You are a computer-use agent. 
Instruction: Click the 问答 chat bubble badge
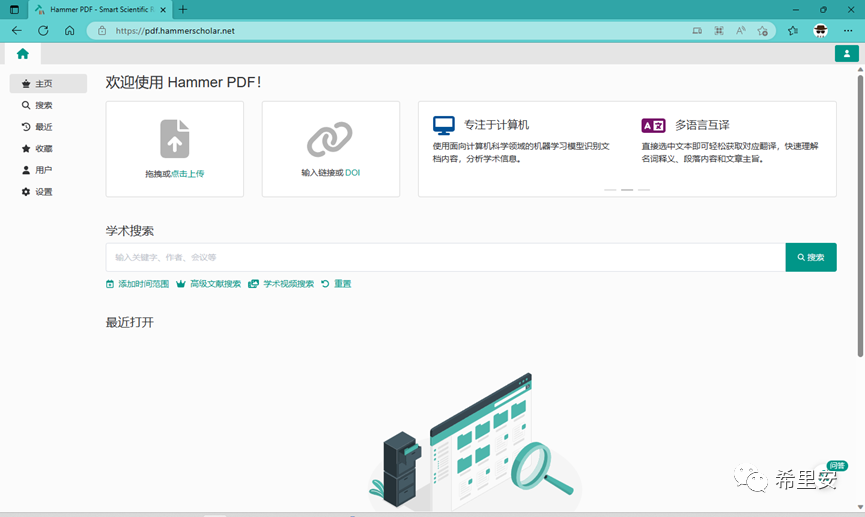pos(836,466)
